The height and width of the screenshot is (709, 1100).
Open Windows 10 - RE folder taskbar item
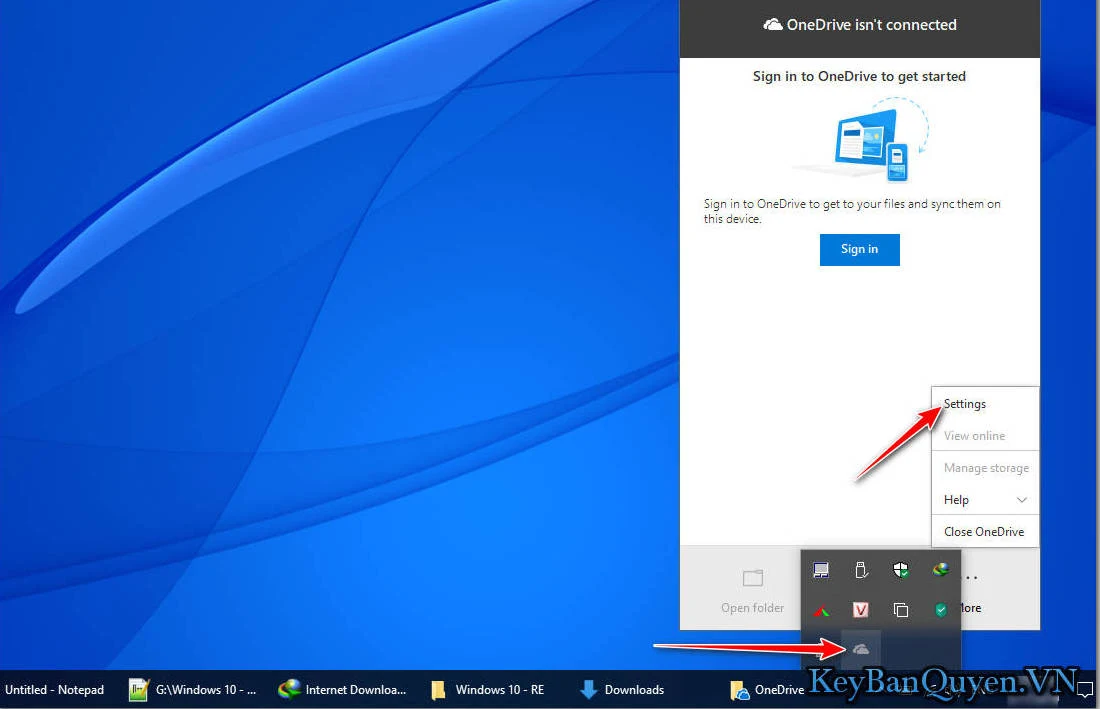pos(488,690)
